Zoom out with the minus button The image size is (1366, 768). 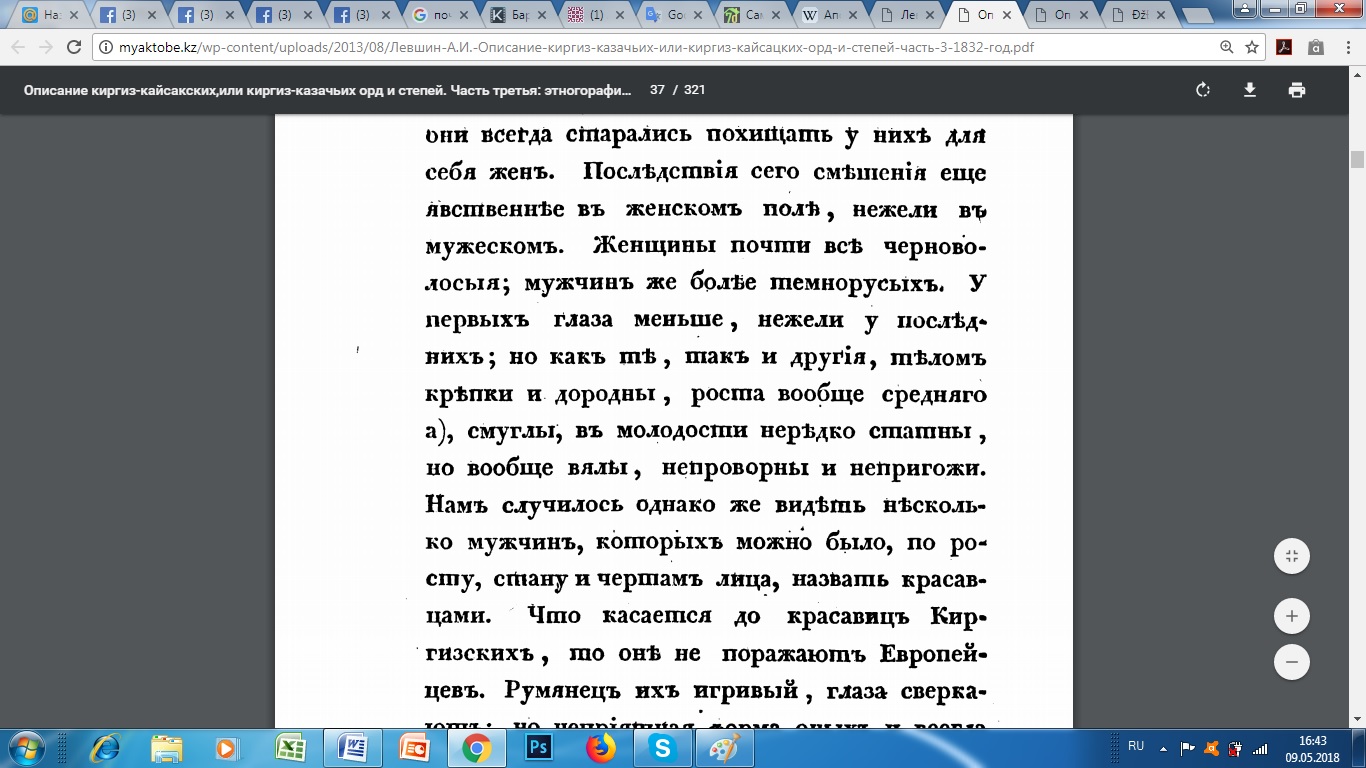1292,662
